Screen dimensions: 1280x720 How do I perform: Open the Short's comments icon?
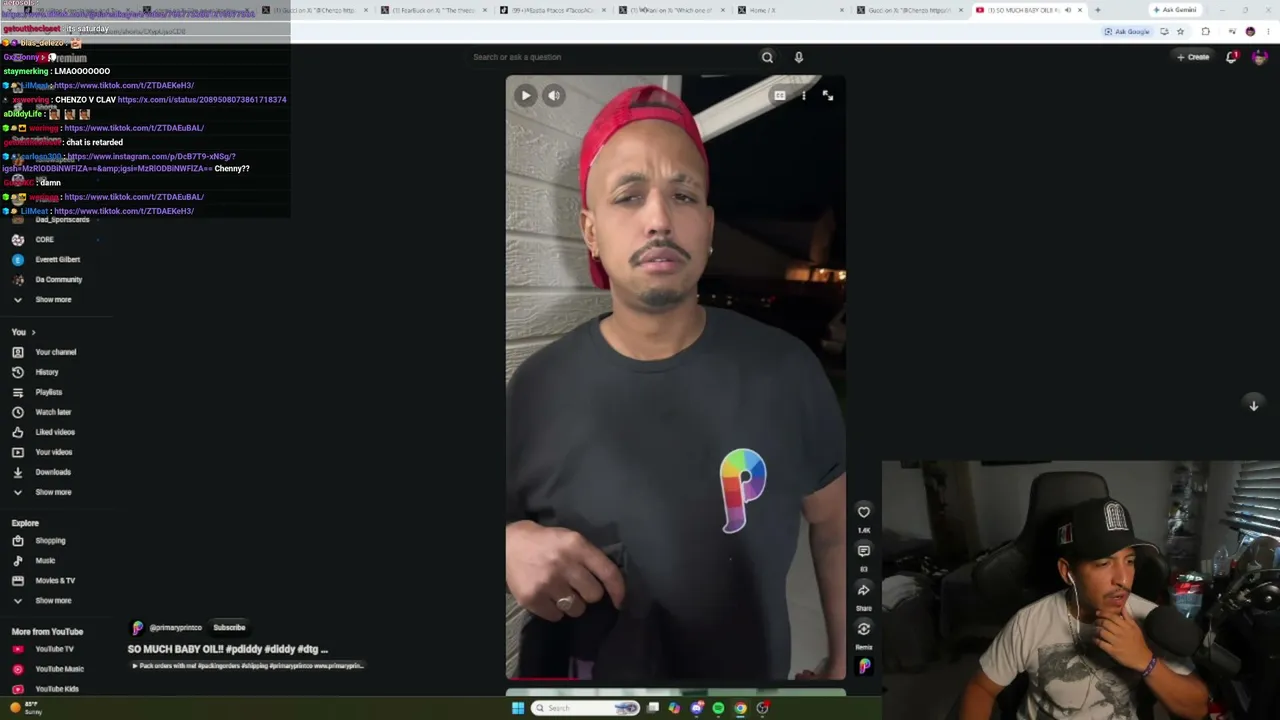coord(864,551)
